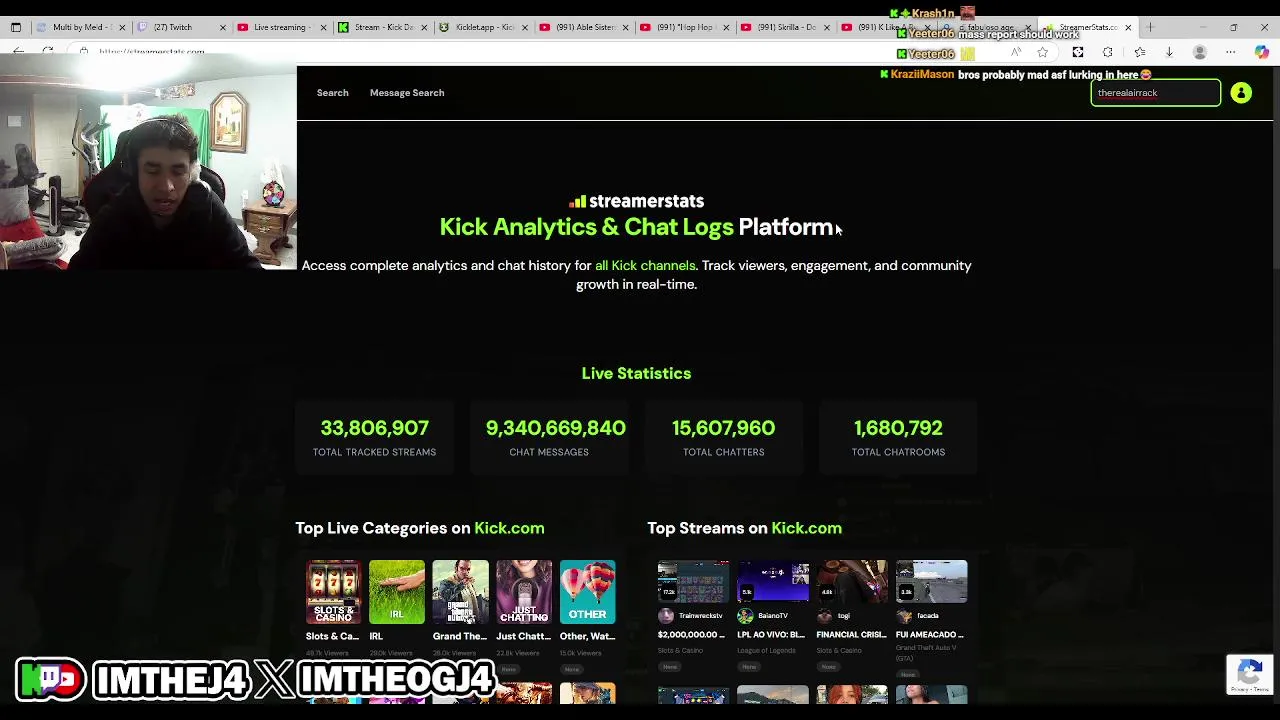Open Kick.com link in Top Live Categories

pyautogui.click(x=509, y=528)
